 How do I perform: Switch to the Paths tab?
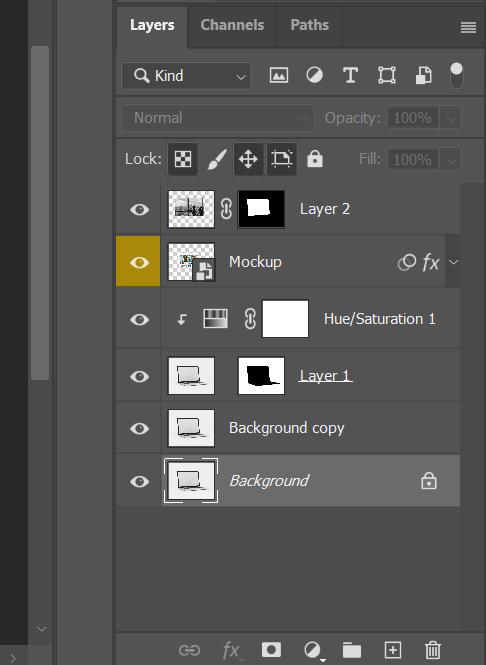[x=309, y=25]
